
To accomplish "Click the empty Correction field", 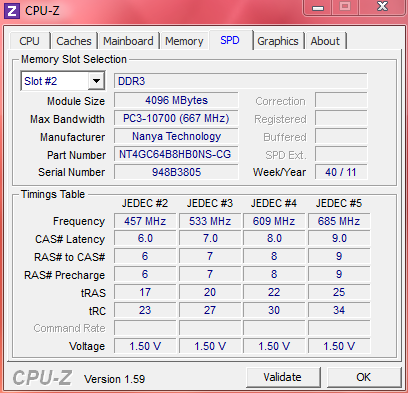I will [x=341, y=100].
